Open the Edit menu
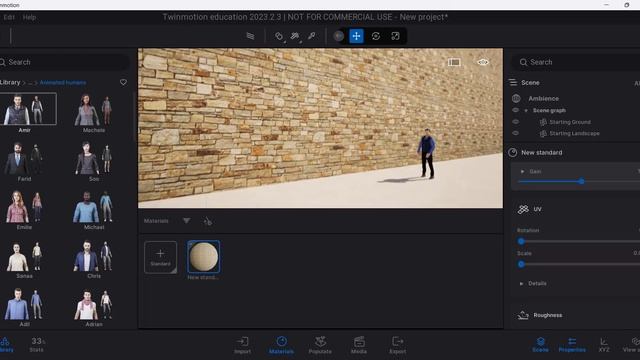Viewport: 640px width, 360px height. 9,17
